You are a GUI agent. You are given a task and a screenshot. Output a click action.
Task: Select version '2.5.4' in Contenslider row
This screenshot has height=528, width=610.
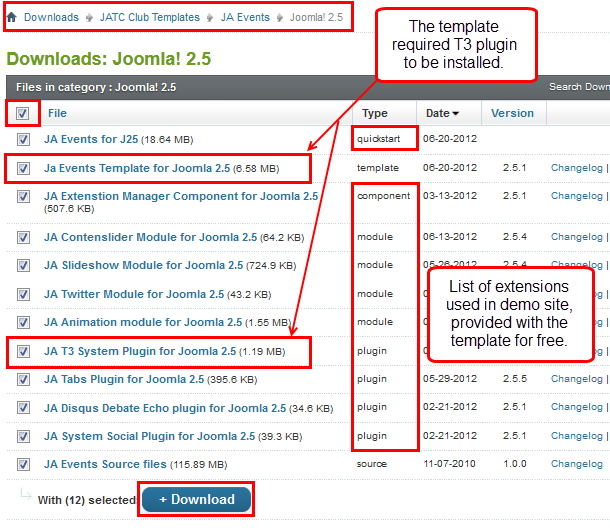[515, 237]
